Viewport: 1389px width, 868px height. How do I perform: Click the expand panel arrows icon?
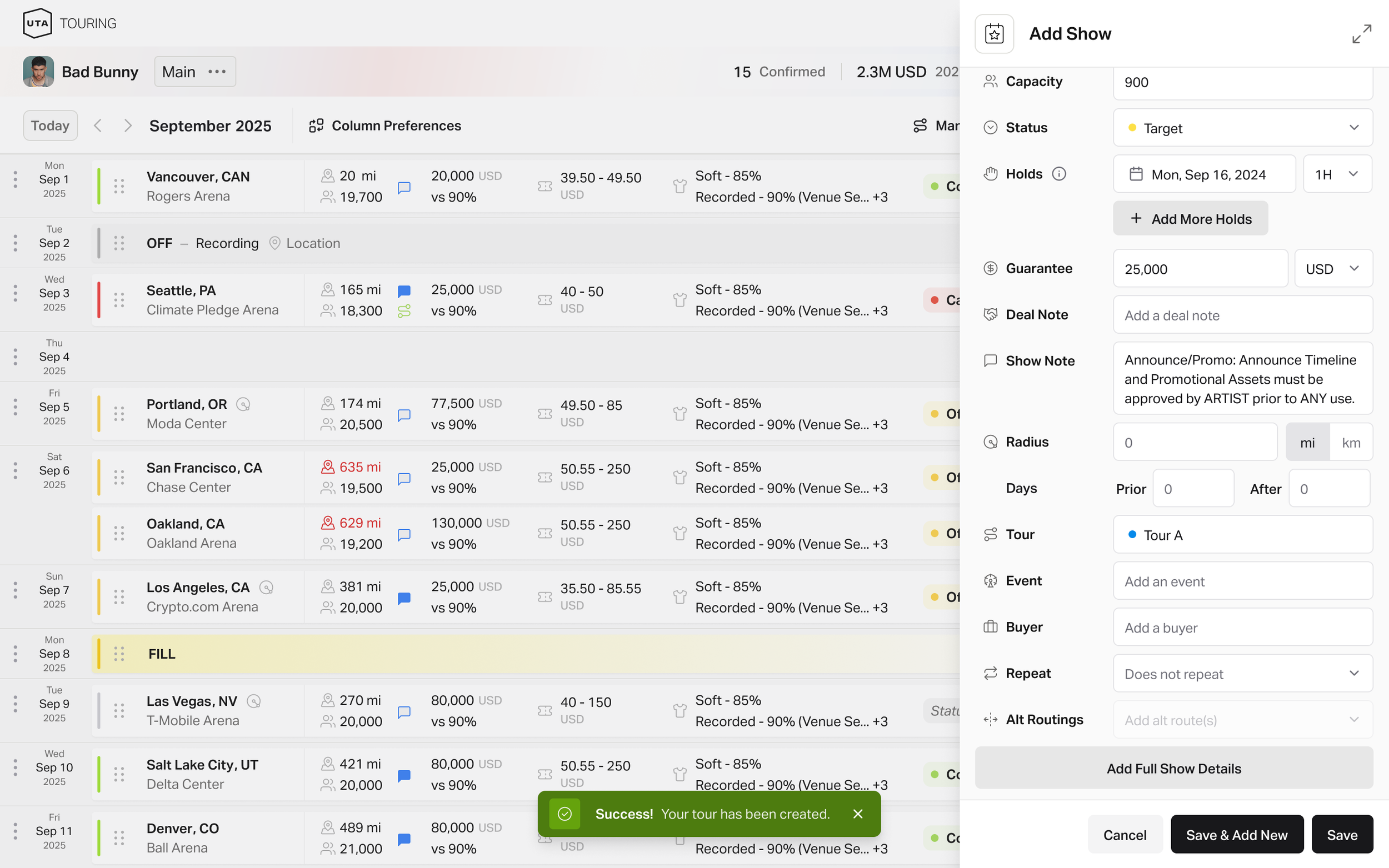pyautogui.click(x=1361, y=34)
